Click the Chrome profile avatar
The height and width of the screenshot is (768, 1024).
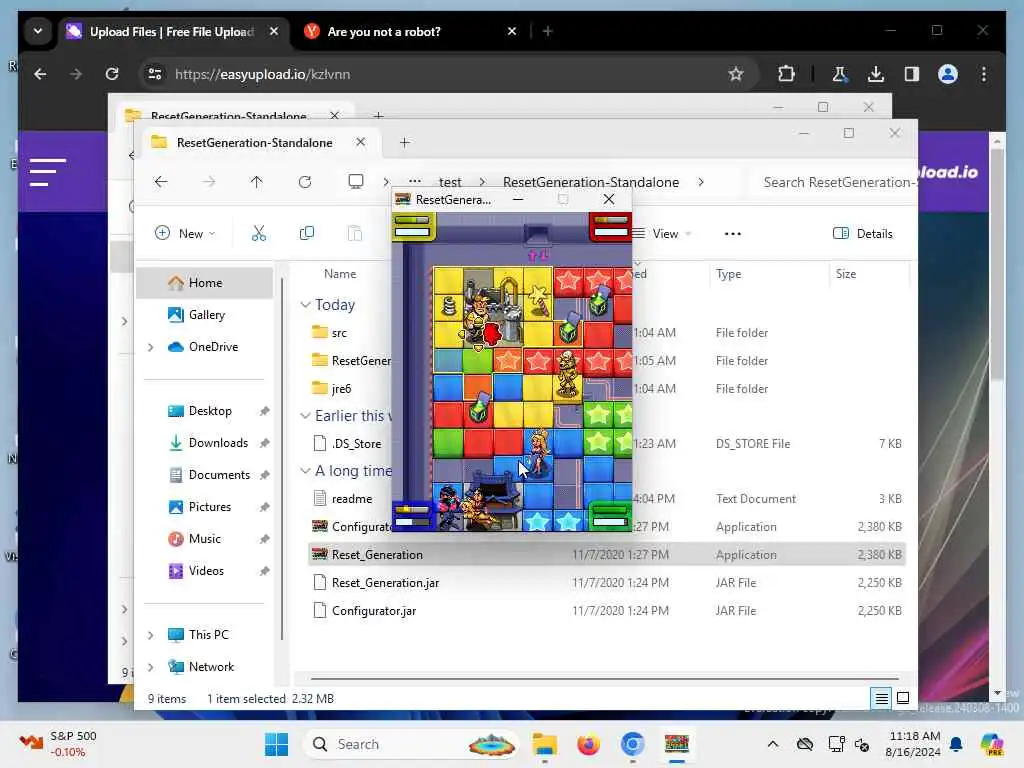(948, 74)
